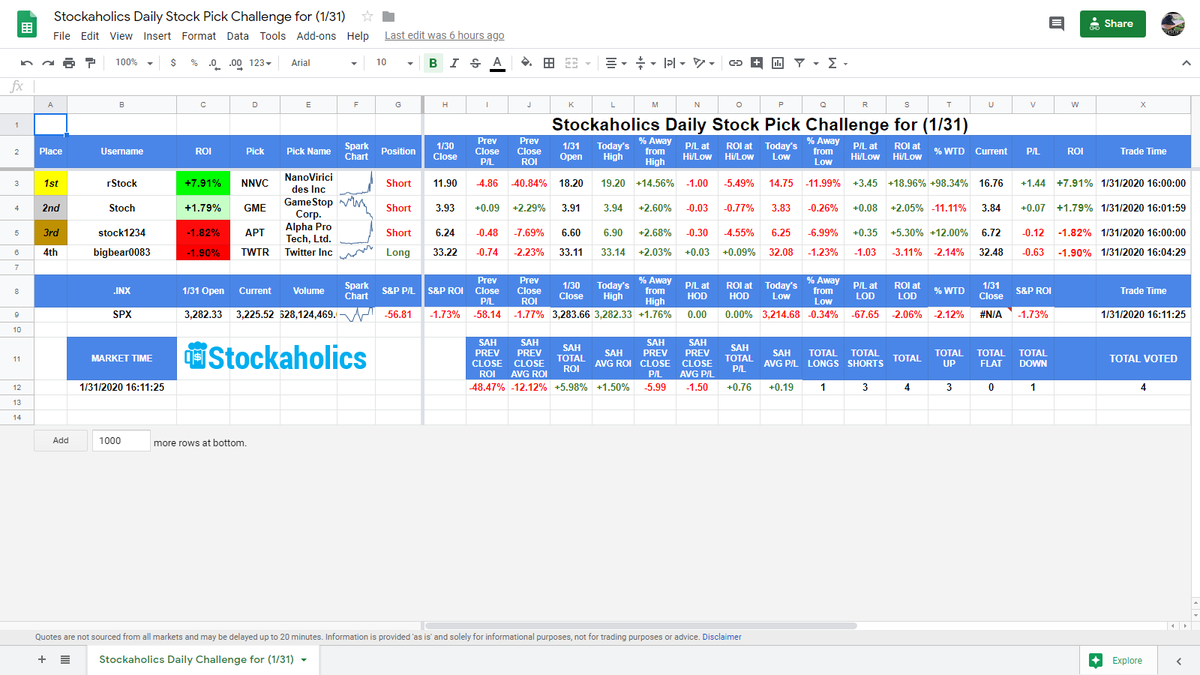Viewport: 1200px width, 675px height.
Task: Open the Help menu
Action: tap(358, 36)
